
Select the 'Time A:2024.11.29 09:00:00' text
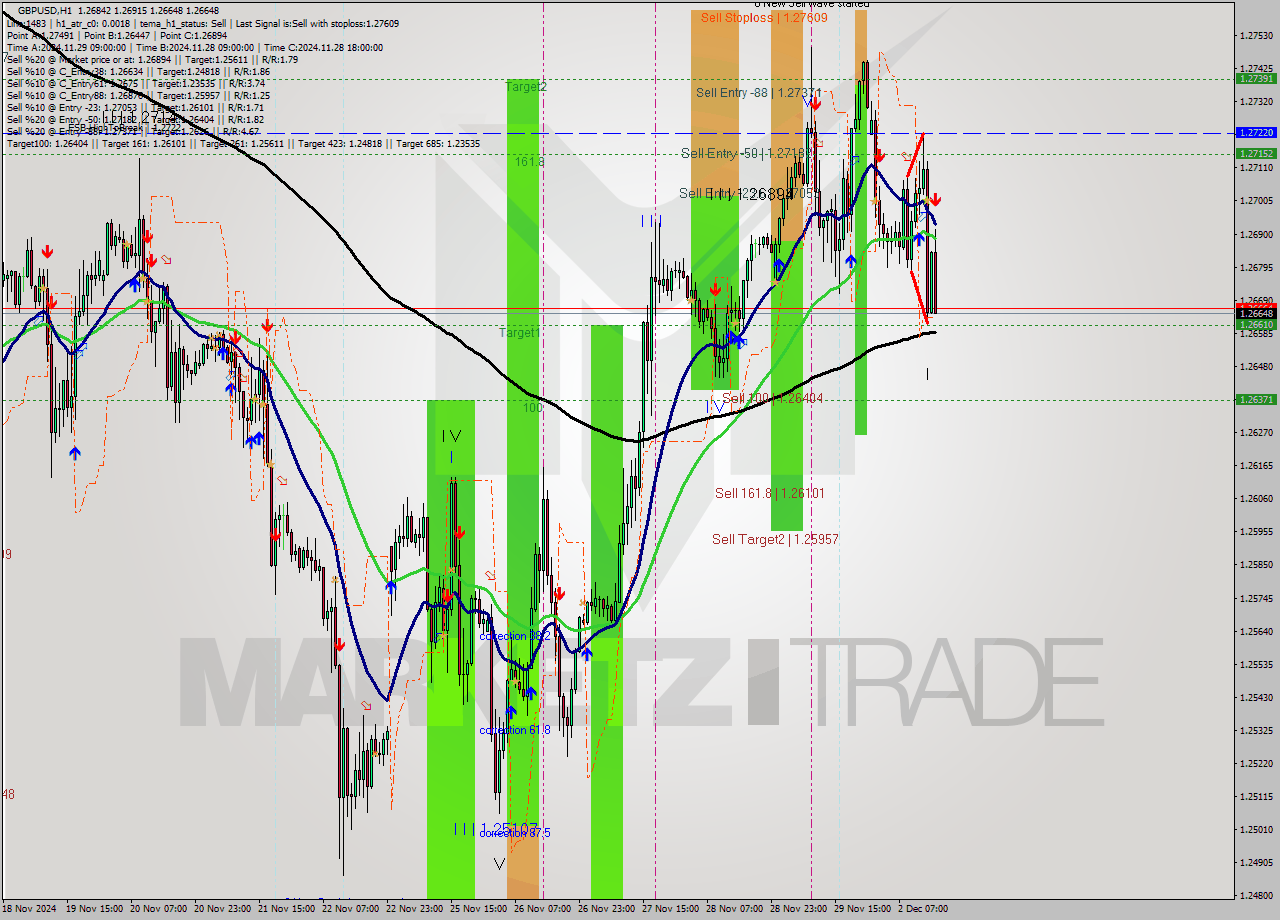67,47
